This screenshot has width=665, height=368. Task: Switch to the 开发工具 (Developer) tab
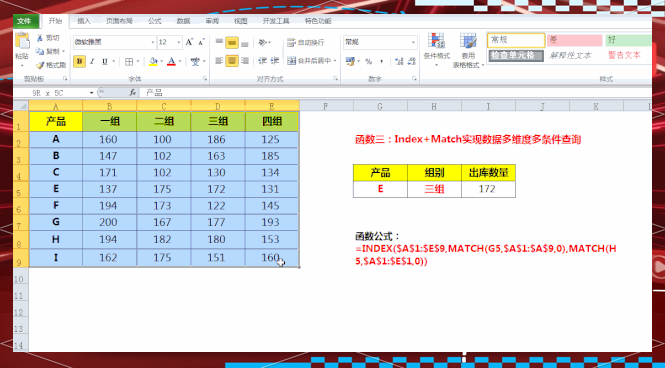click(276, 21)
